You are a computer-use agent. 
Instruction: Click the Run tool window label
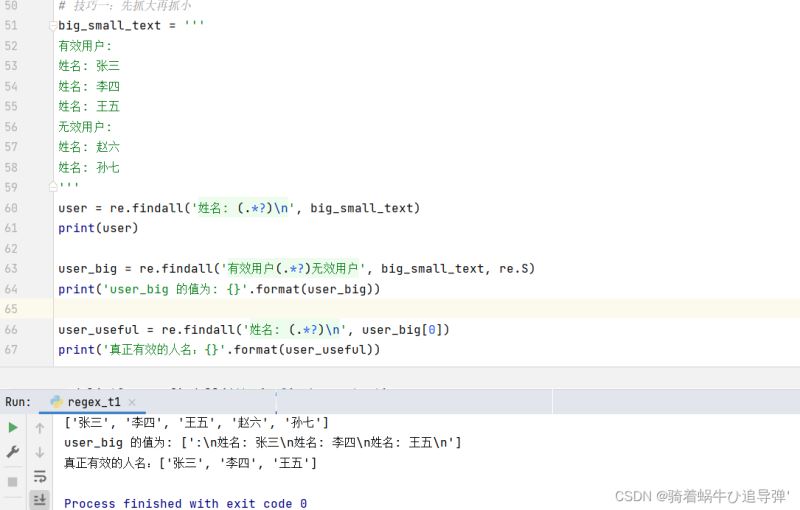tap(17, 402)
